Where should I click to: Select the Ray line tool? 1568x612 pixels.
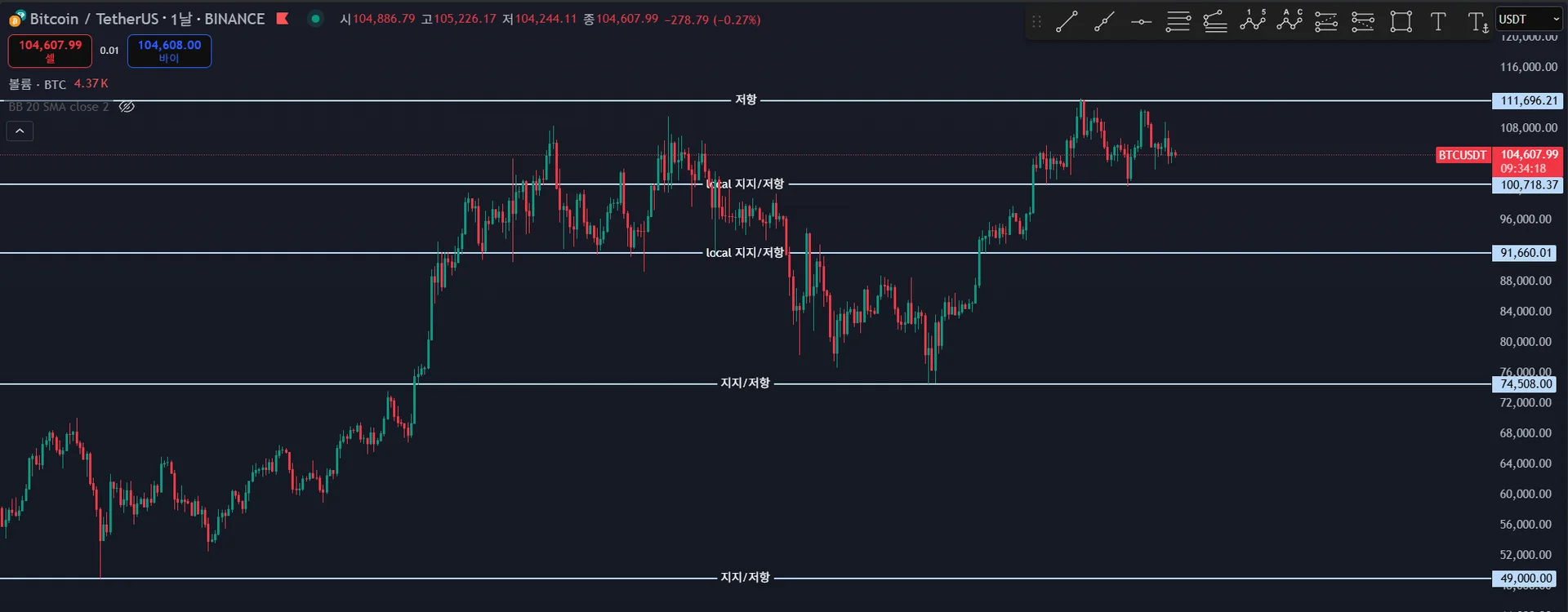(x=1104, y=22)
